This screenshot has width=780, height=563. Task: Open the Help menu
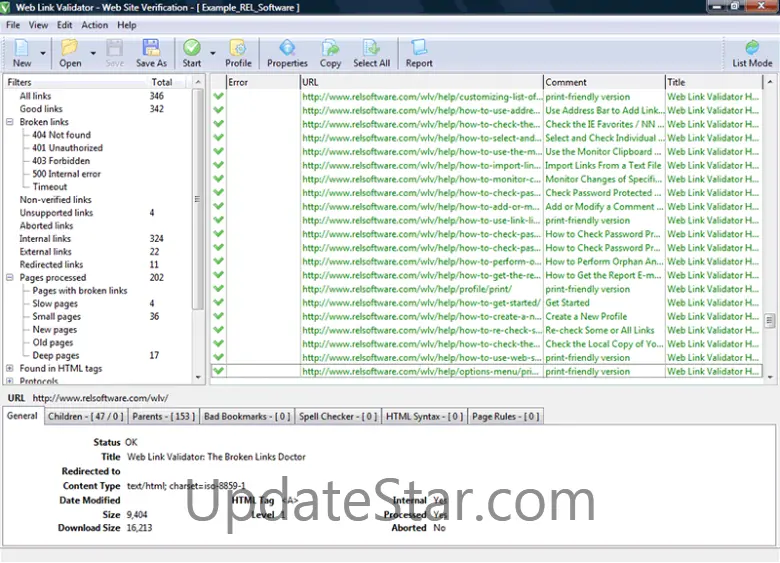tap(127, 25)
